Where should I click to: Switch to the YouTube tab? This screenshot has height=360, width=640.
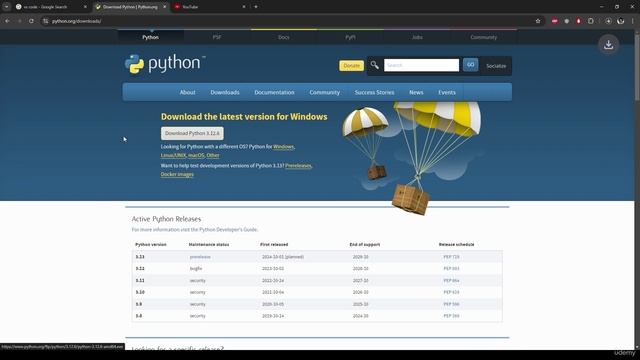tap(210, 7)
